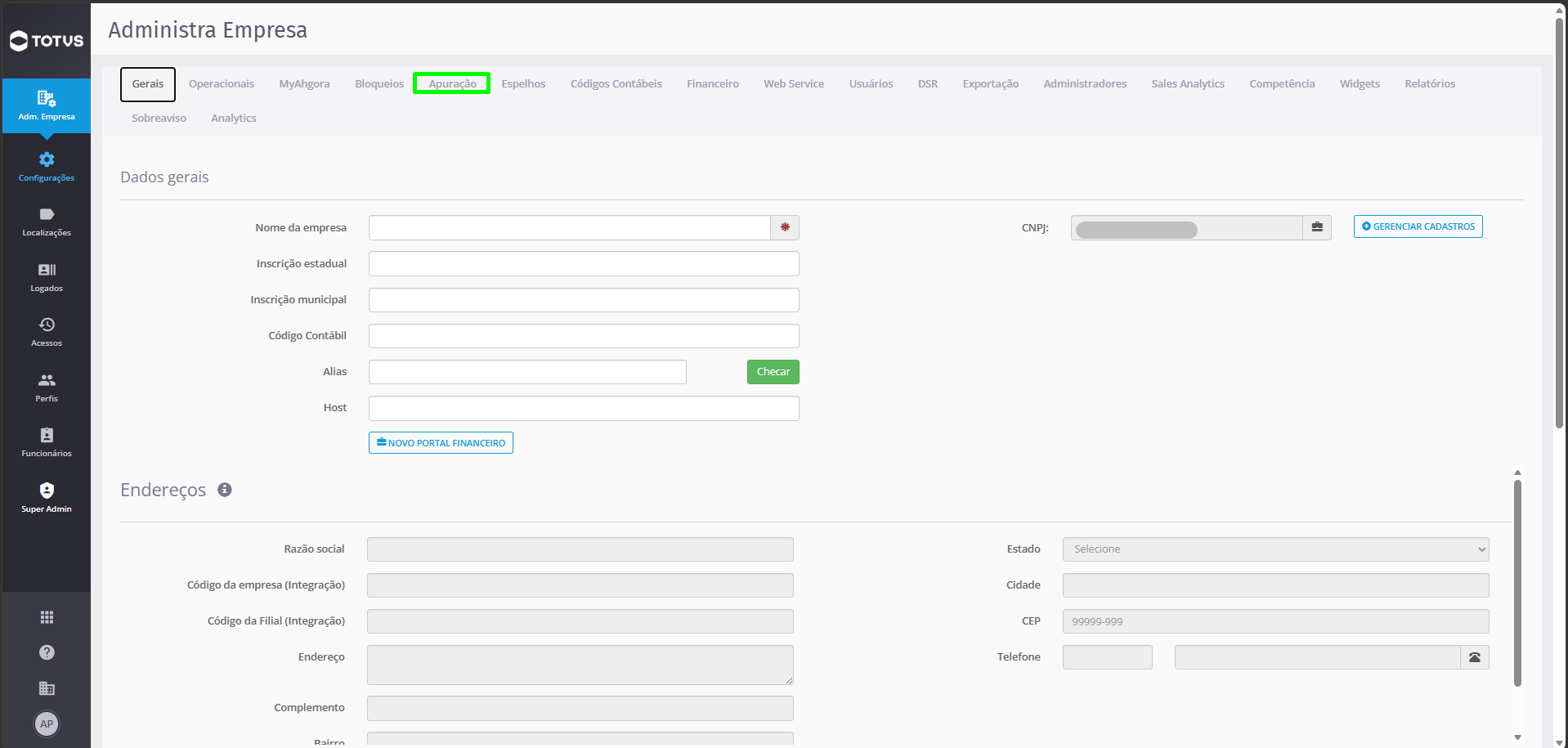Image resolution: width=1568 pixels, height=748 pixels.
Task: Click the Endereços scrollbar down arrow
Action: pyautogui.click(x=1517, y=737)
